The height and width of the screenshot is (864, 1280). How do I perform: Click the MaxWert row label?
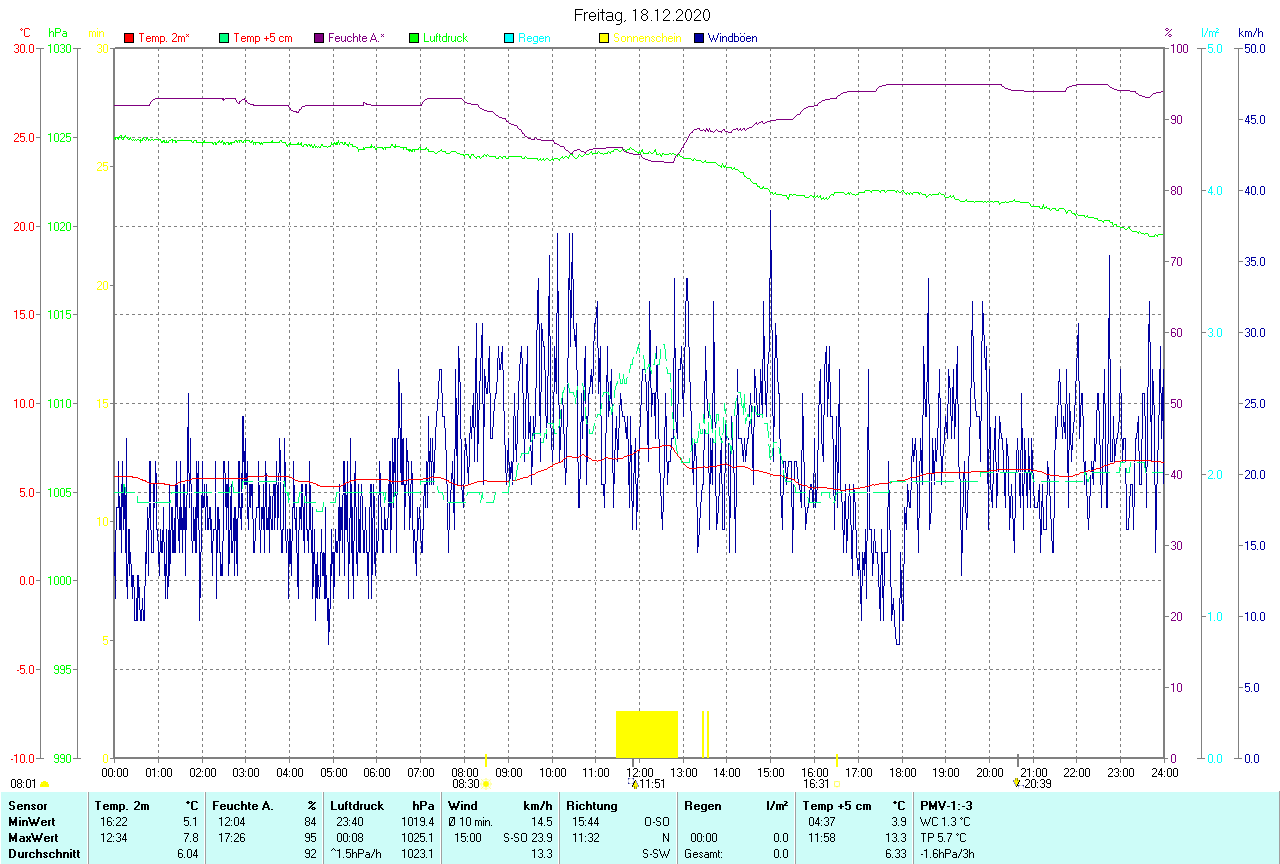click(x=33, y=838)
